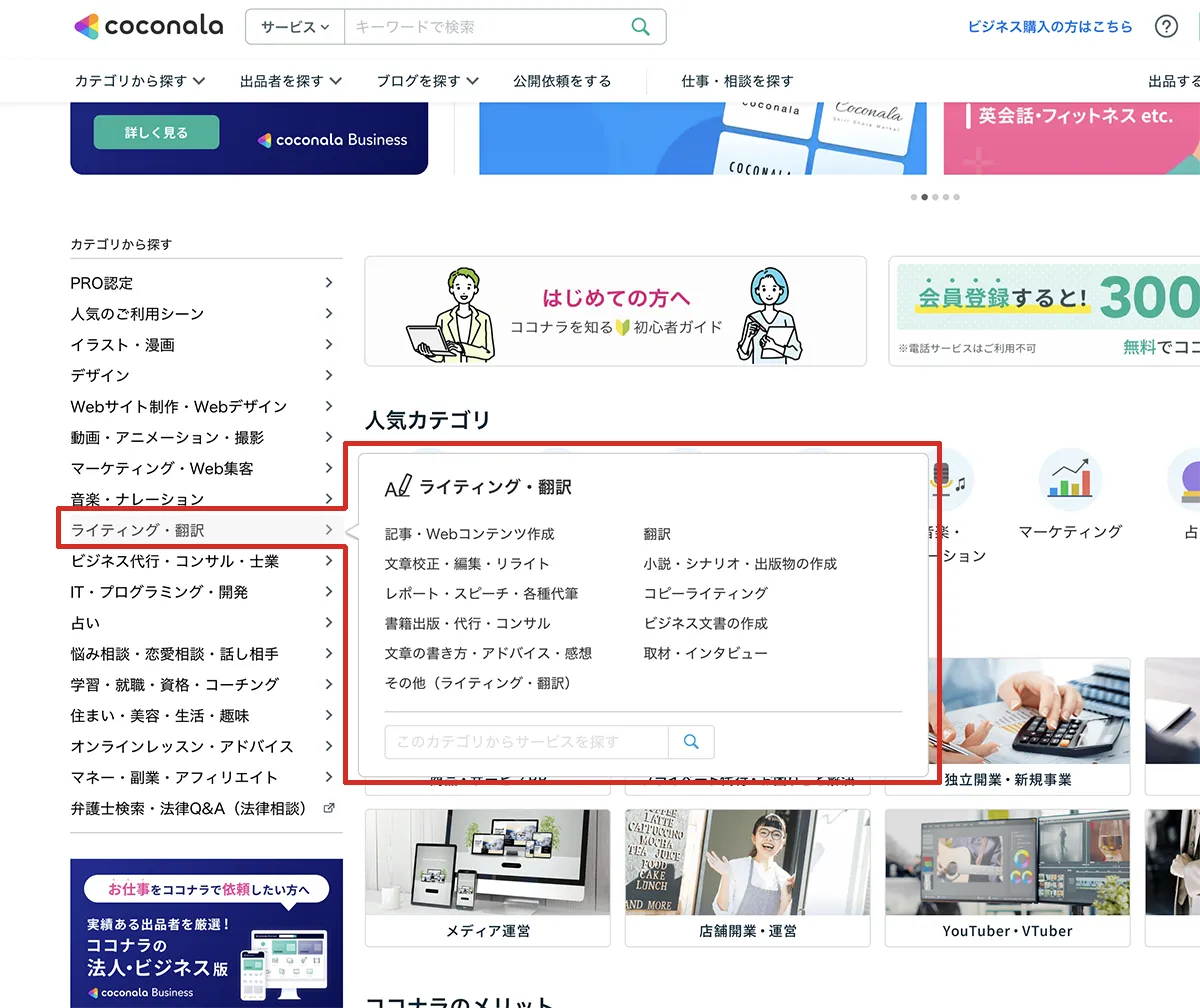The height and width of the screenshot is (1008, 1200).
Task: Open レポート・スピーチ・各種代筆 subcategory
Action: coord(481,594)
